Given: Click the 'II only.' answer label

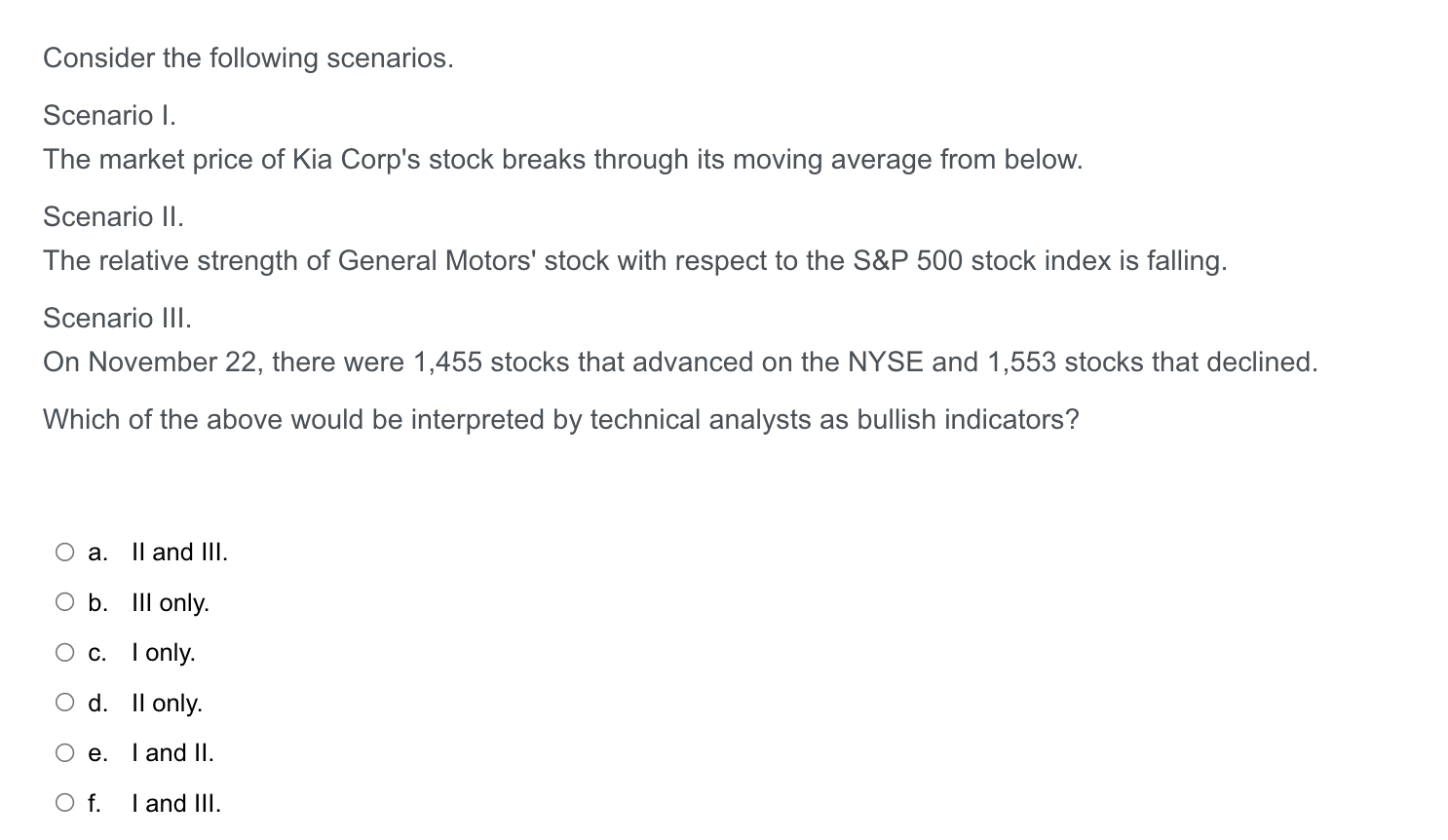Looking at the screenshot, I should 167,704.
